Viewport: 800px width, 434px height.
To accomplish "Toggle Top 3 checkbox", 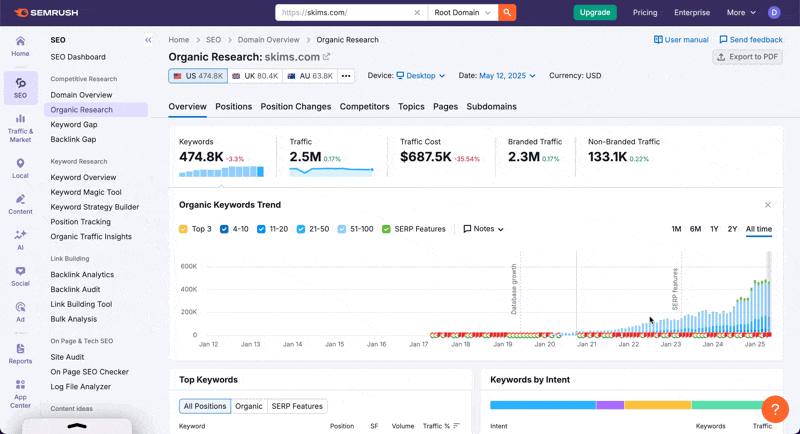I will point(183,229).
